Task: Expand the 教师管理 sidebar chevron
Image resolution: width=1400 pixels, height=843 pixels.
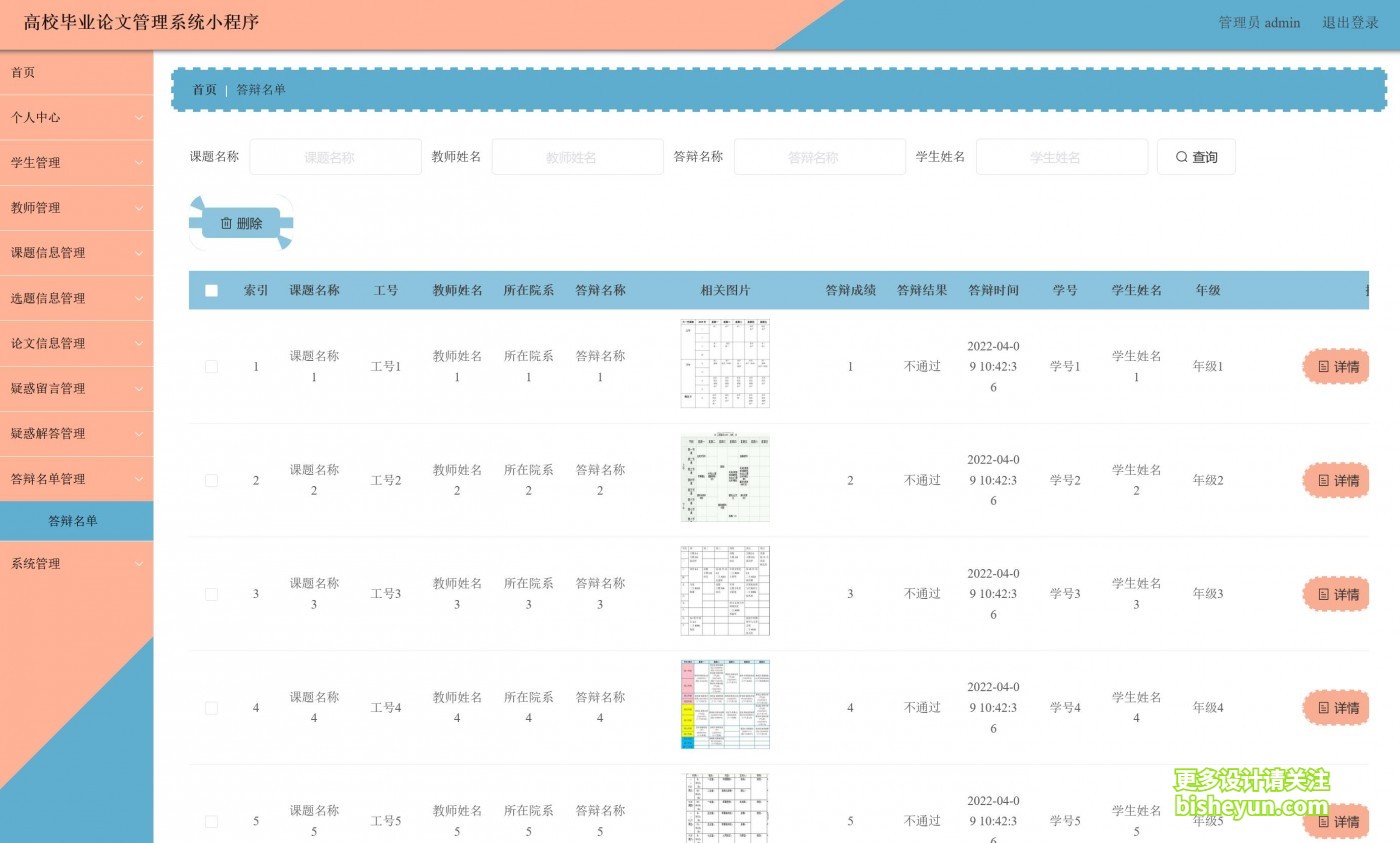Action: pos(139,208)
